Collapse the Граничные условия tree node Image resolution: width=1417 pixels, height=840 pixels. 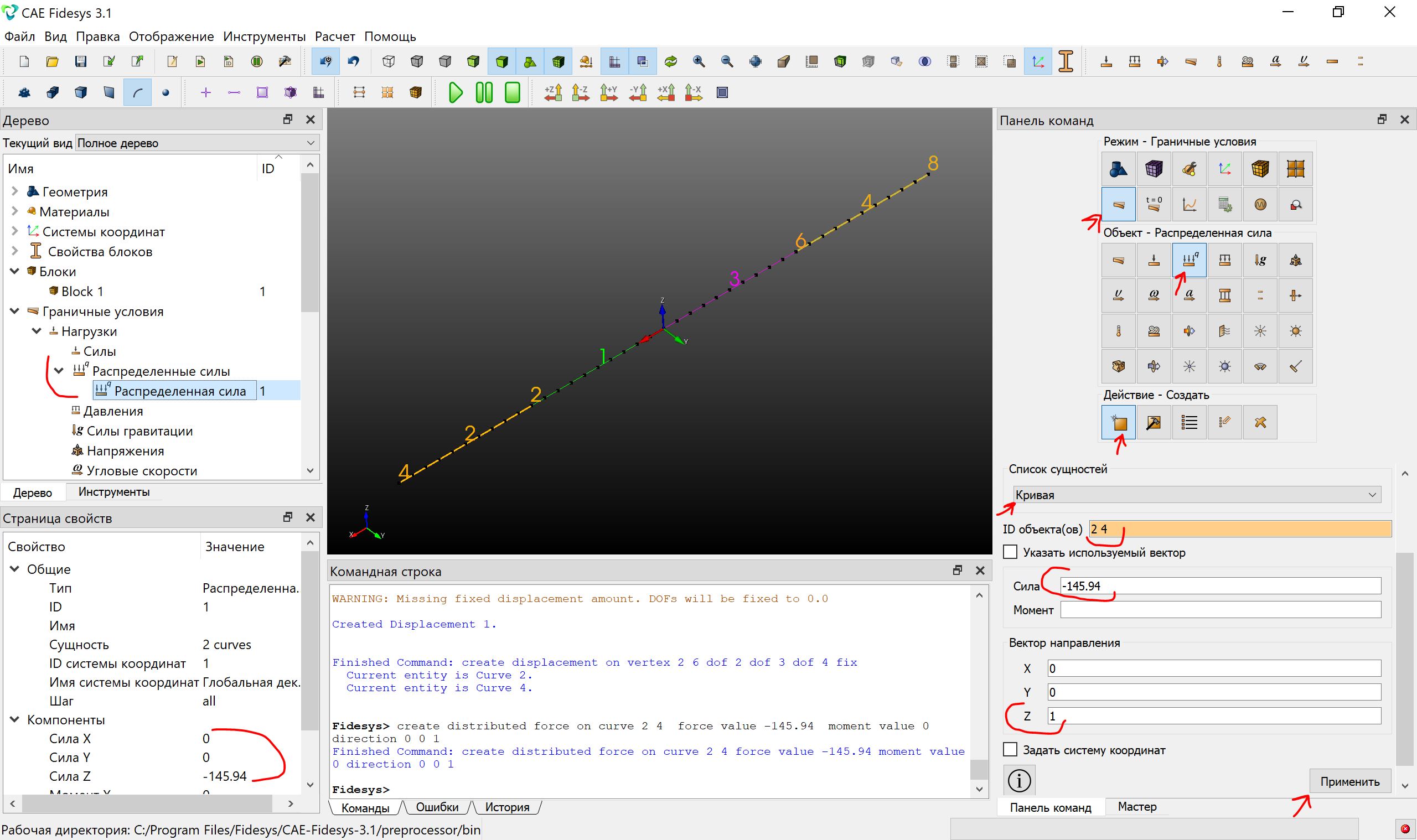coord(15,311)
